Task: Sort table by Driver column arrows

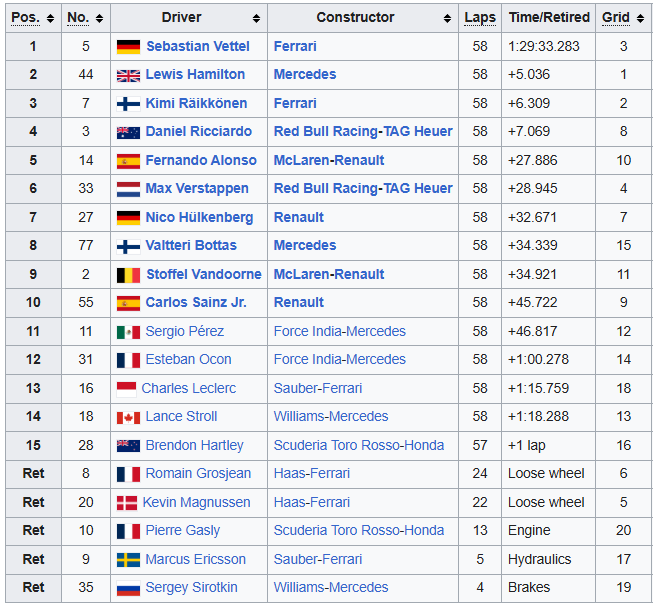Action: (x=257, y=18)
